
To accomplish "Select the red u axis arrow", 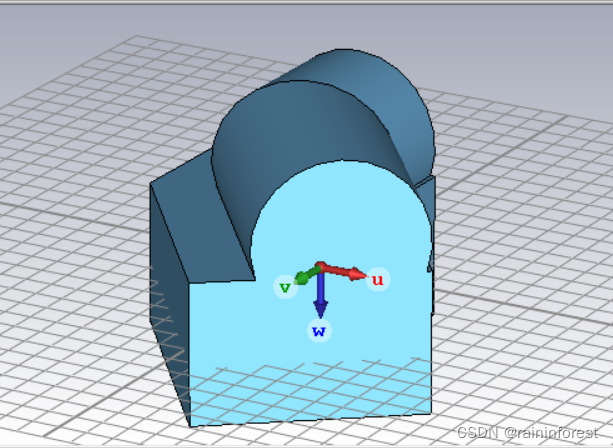I will tap(344, 271).
